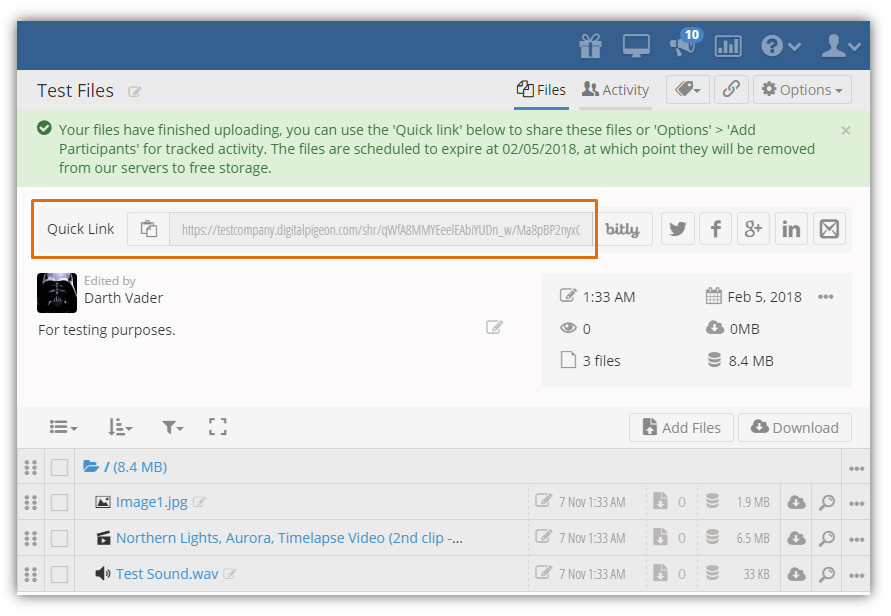Switch to the Activity tab
The image size is (891, 616).
tap(615, 90)
